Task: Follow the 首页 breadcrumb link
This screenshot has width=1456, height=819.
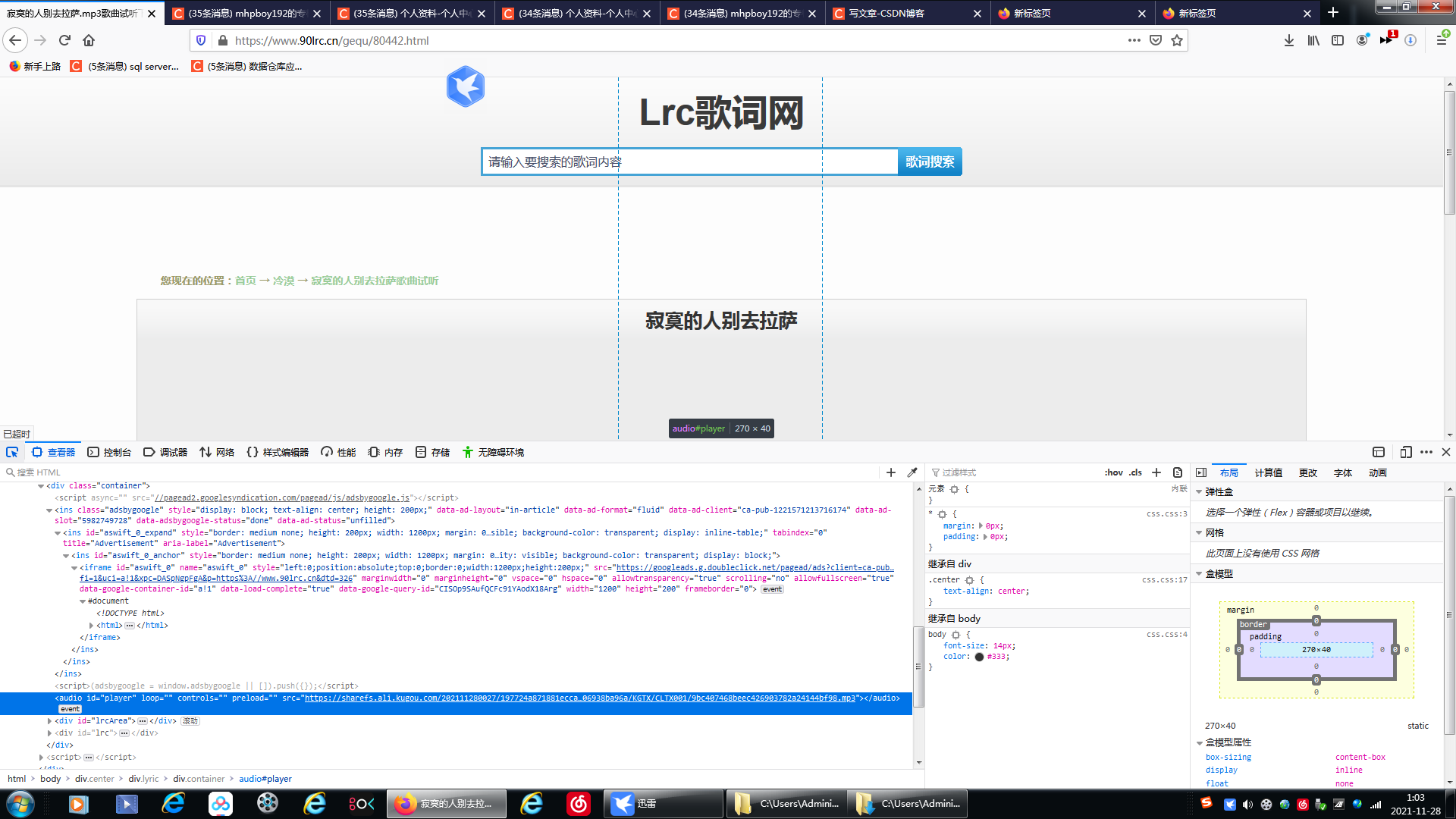Action: [245, 281]
